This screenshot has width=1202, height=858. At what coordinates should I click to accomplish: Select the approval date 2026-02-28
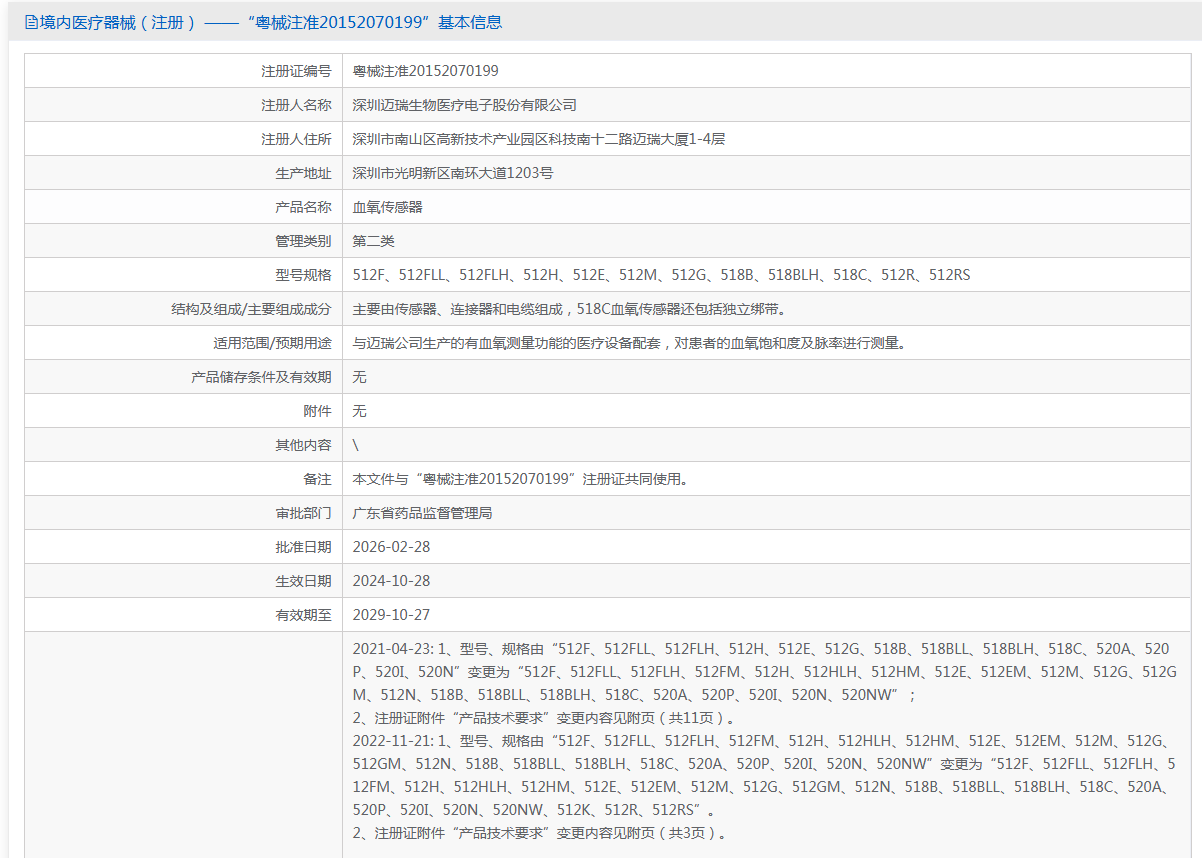[x=391, y=547]
